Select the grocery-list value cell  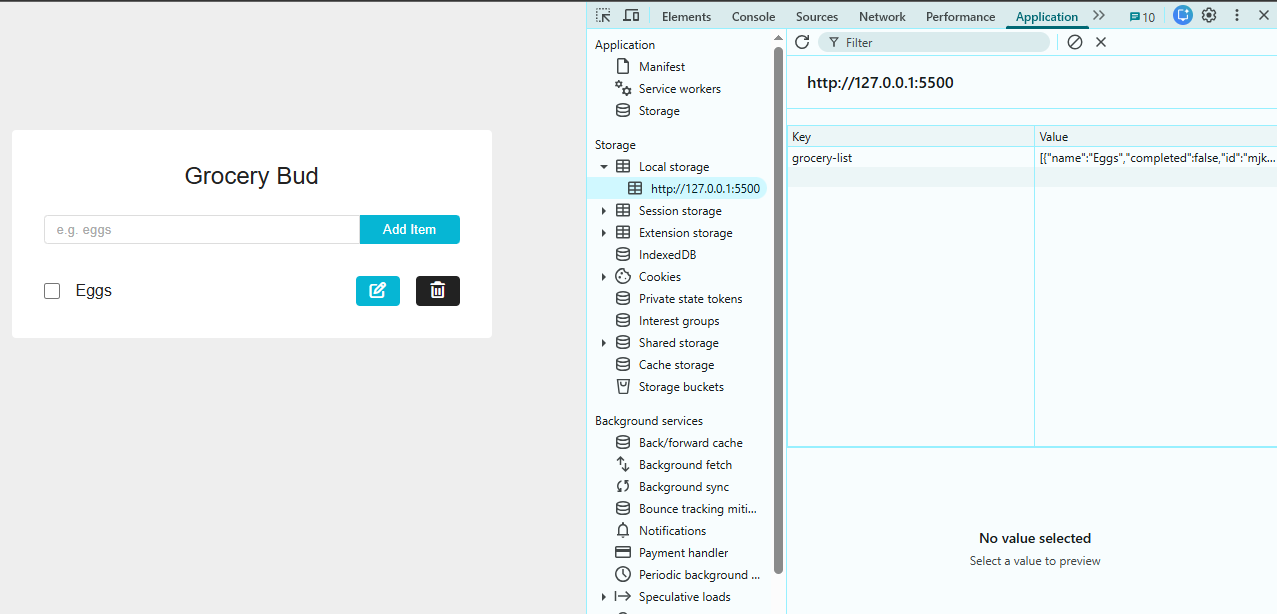1156,158
